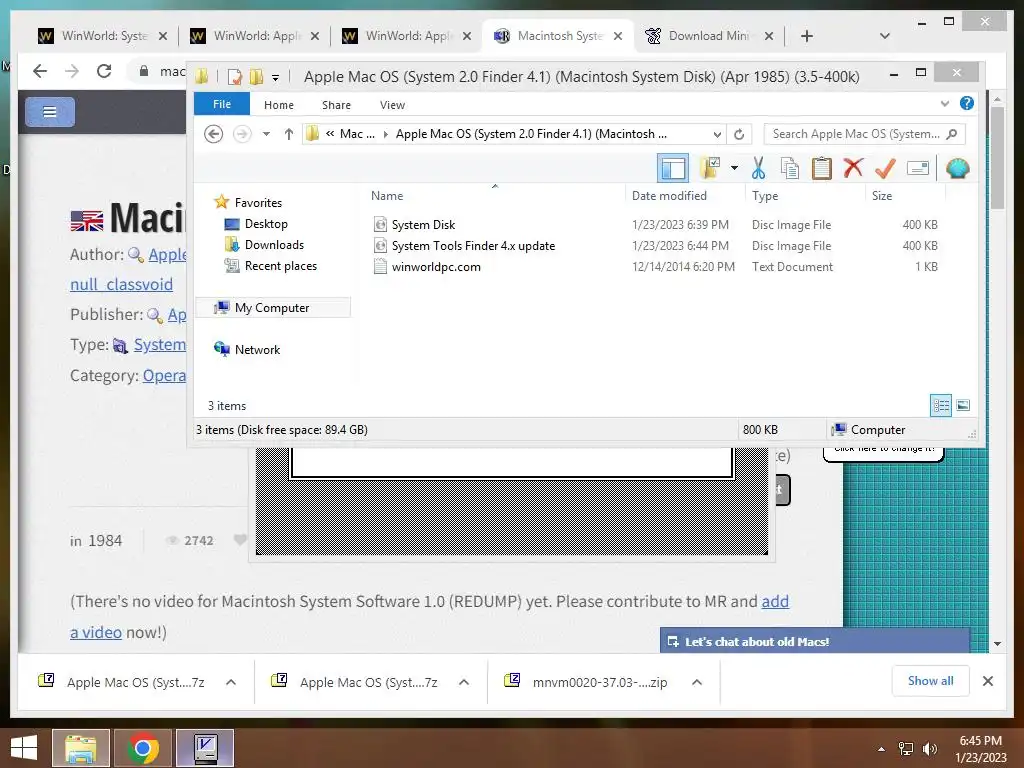This screenshot has width=1024, height=768.
Task: Select the System Disk image file
Action: coord(423,225)
